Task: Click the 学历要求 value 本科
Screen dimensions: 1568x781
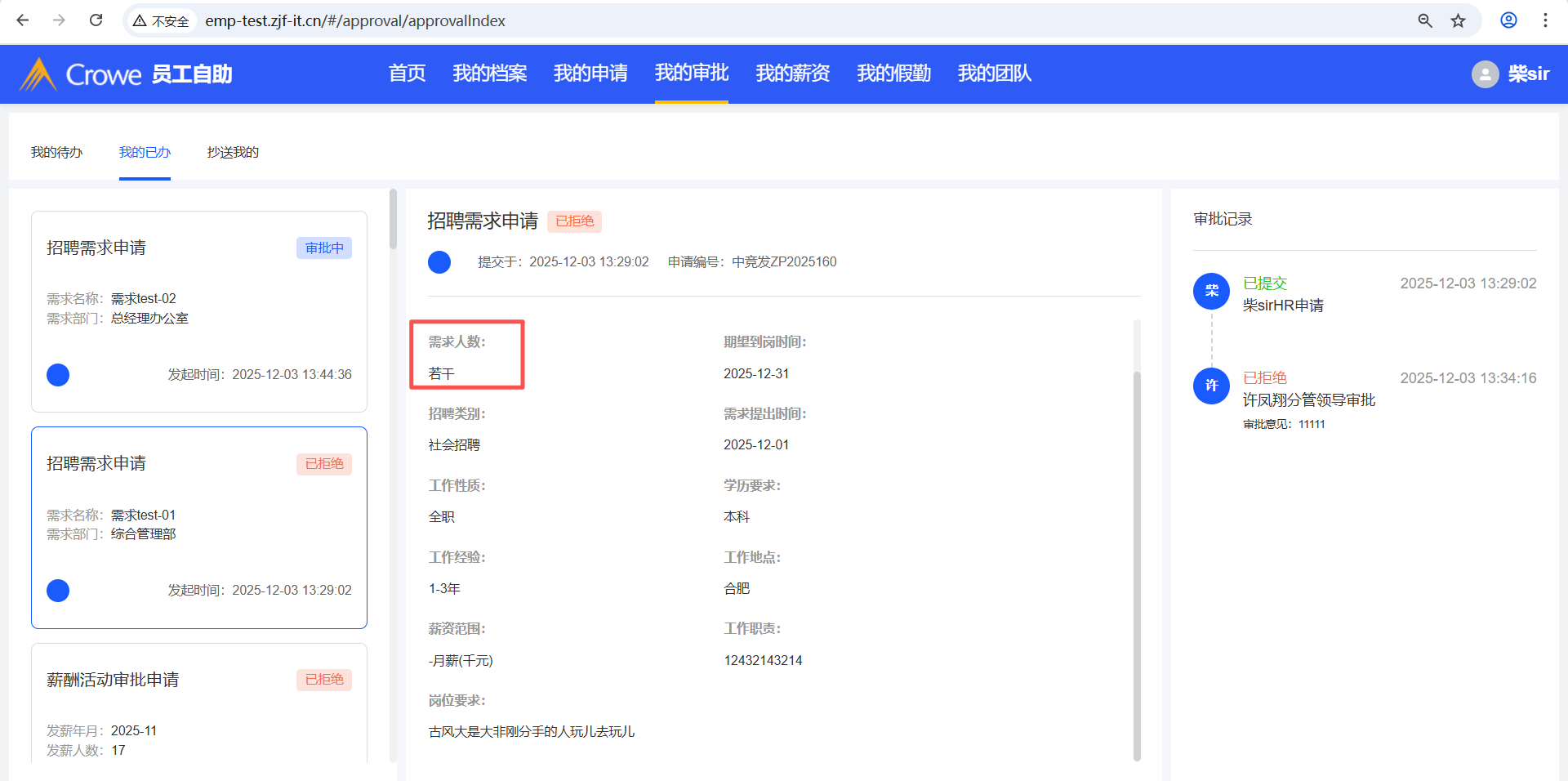Action: click(x=737, y=517)
